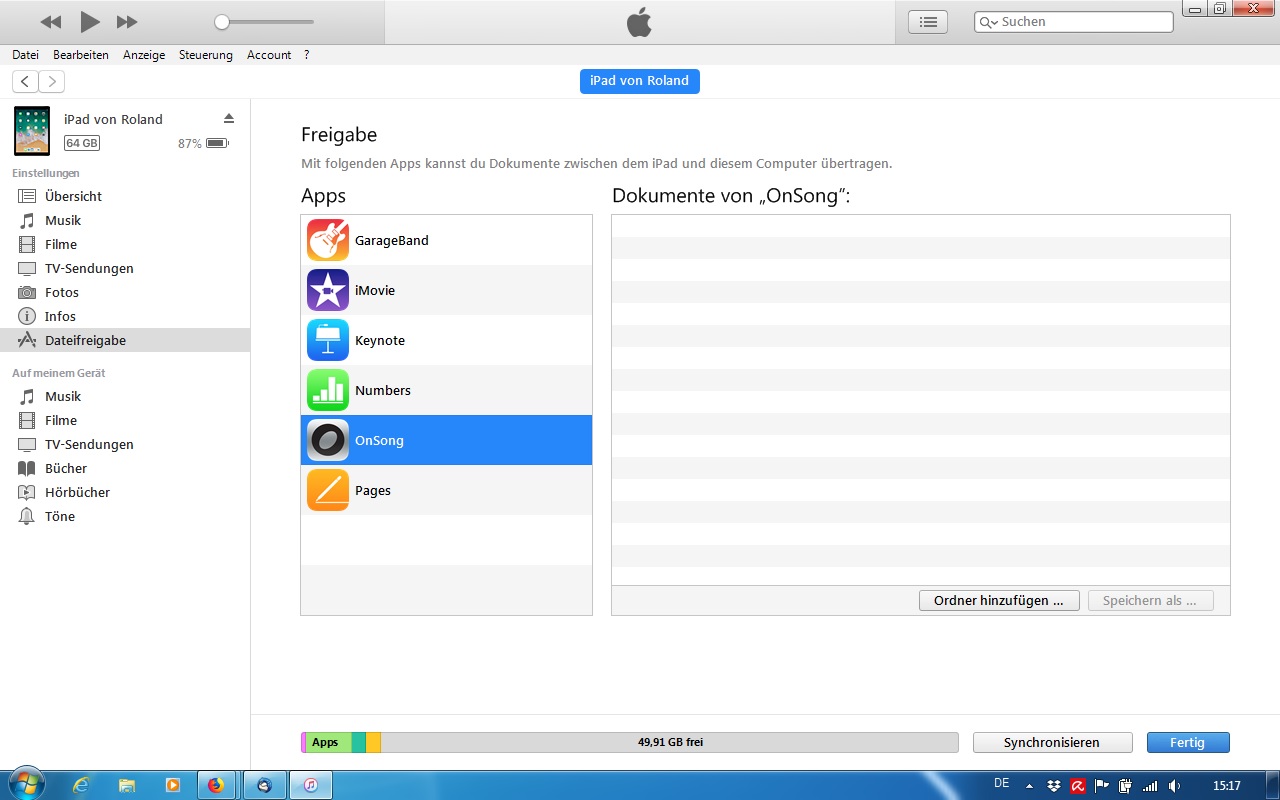Select TV-Sendungen under Einstellungen

(125, 268)
